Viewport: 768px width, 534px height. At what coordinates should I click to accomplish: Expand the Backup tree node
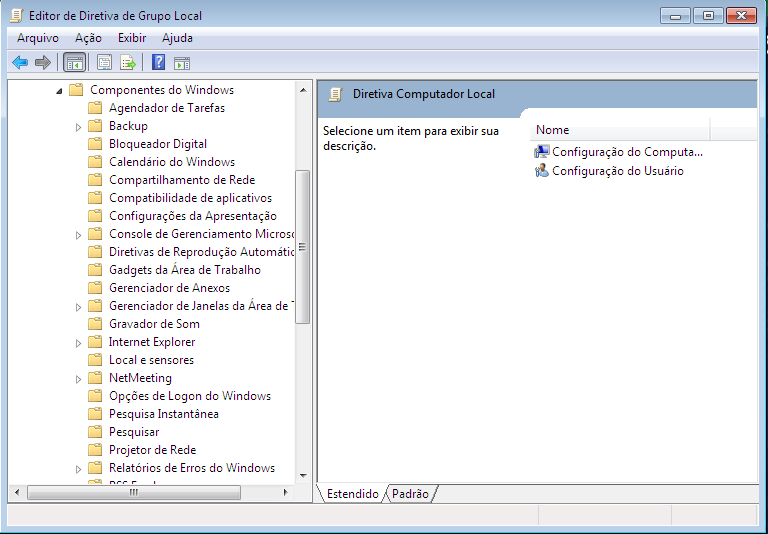78,127
